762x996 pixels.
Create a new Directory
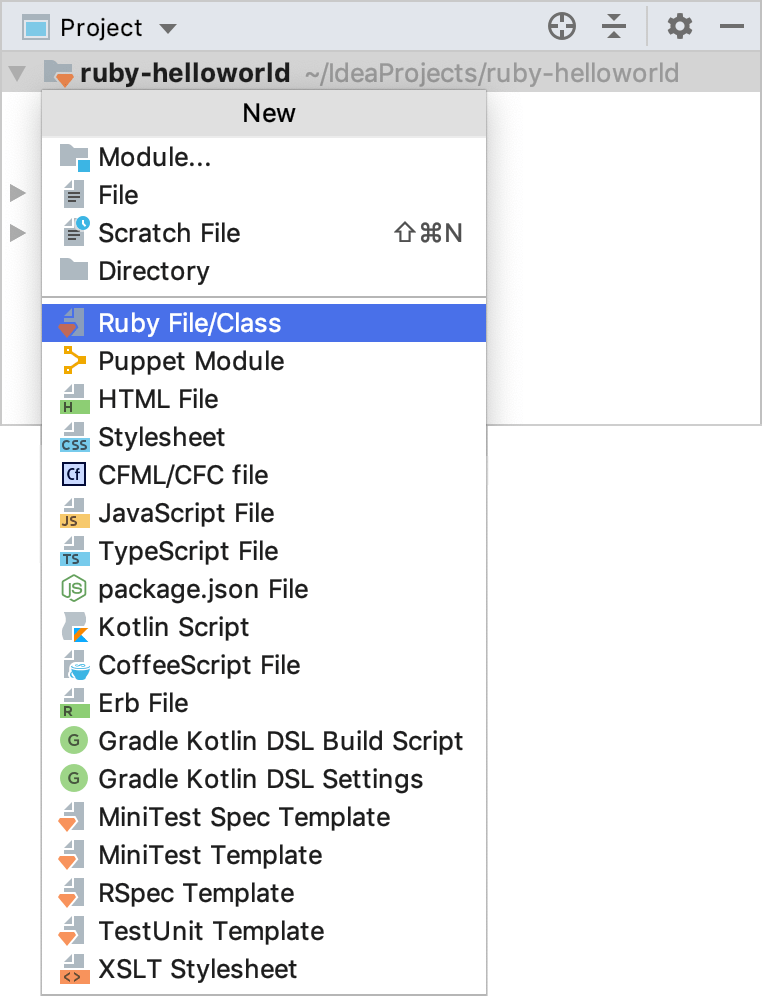point(154,271)
